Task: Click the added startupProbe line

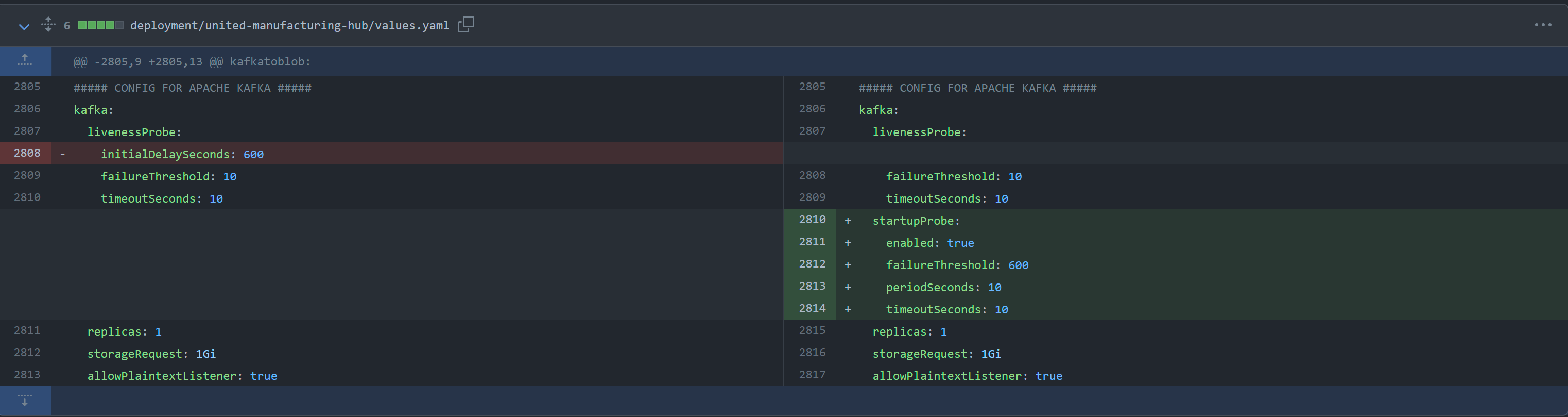Action: [916, 221]
